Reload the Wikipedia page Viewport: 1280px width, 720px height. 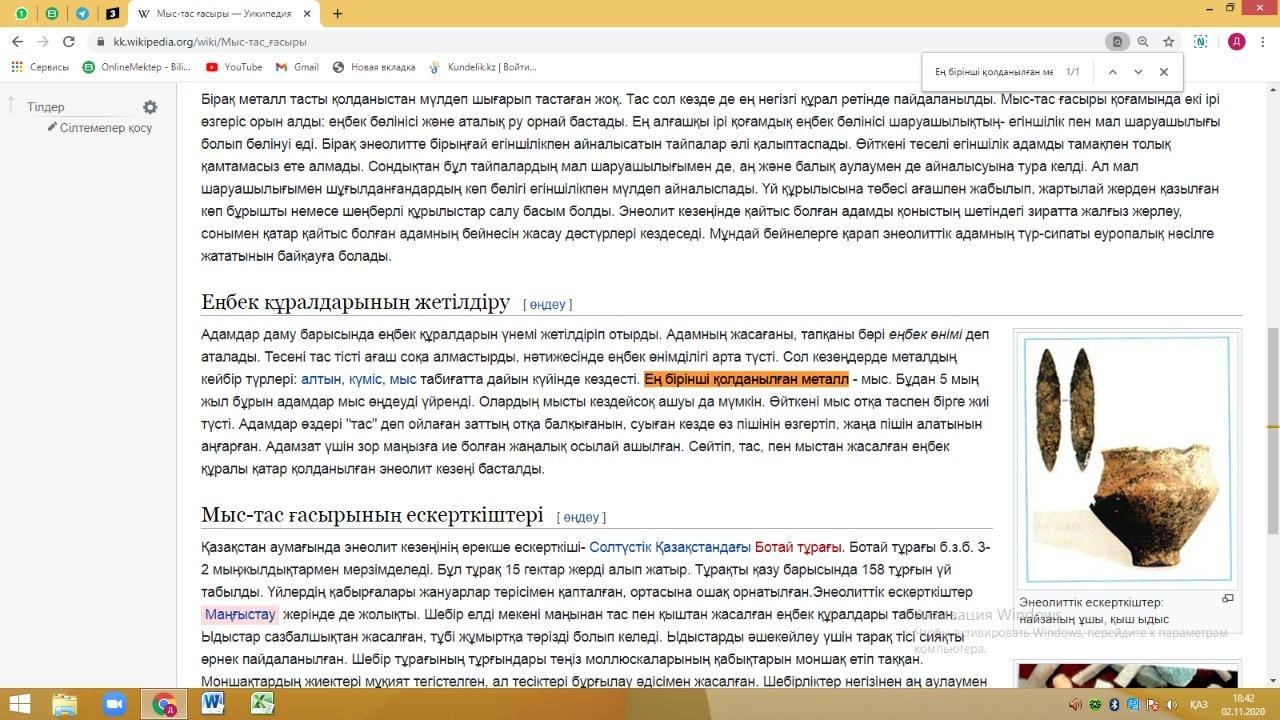click(68, 42)
